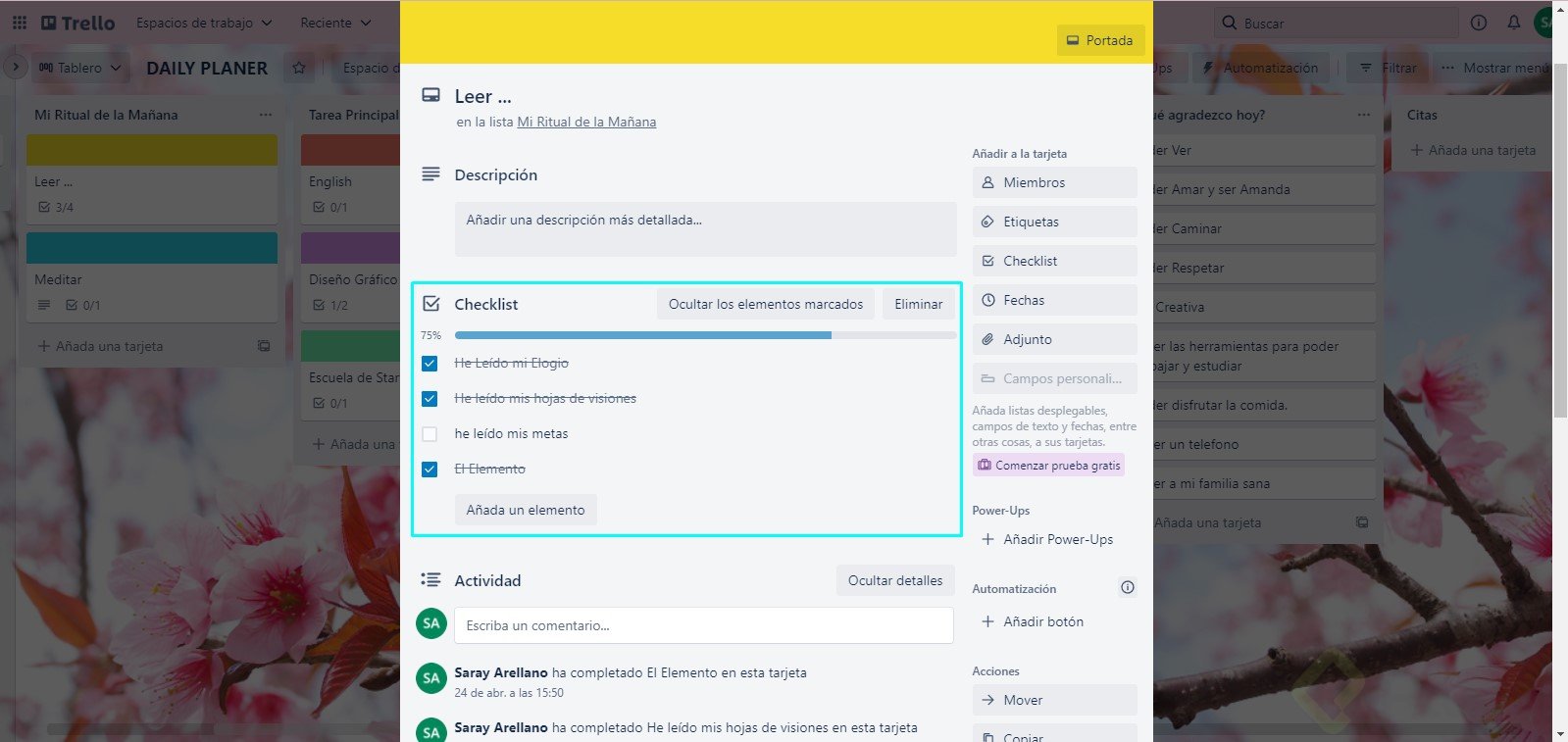Add a card under Mi Ritual de la Mañana
Viewport: 1568px width, 742px height.
point(100,346)
